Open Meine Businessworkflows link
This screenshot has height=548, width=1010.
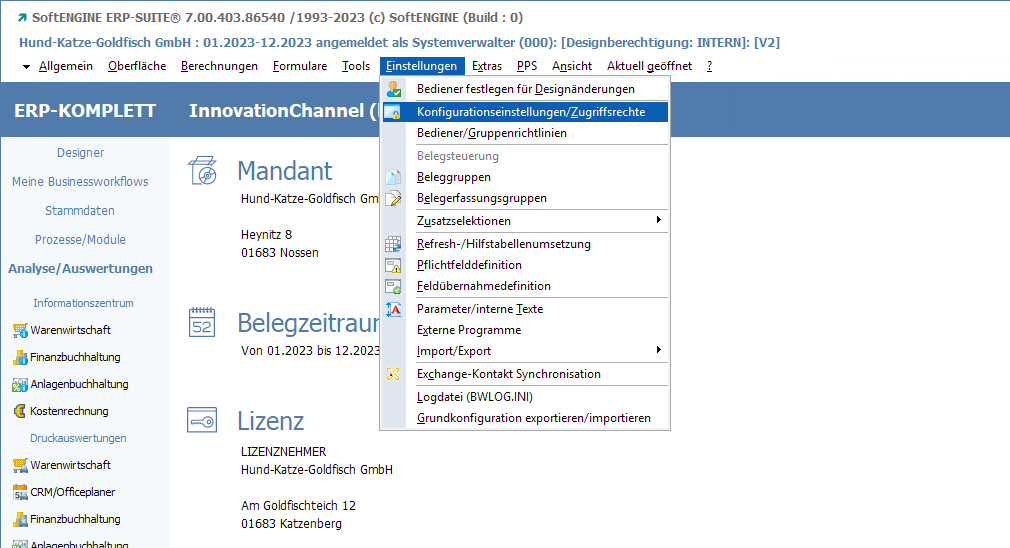tap(80, 182)
